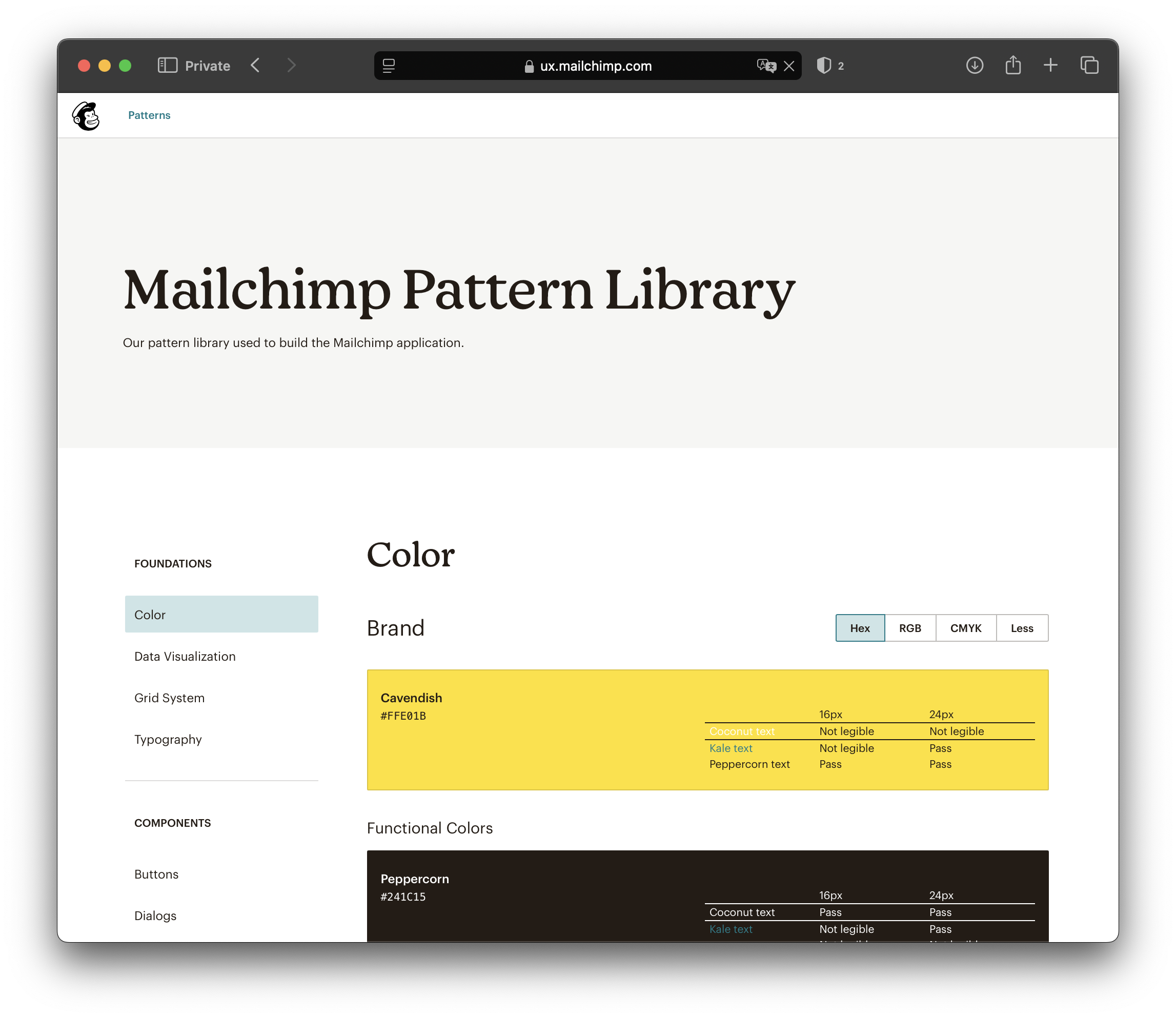1176x1018 pixels.
Task: Open the Reader page menu icon
Action: tap(389, 66)
